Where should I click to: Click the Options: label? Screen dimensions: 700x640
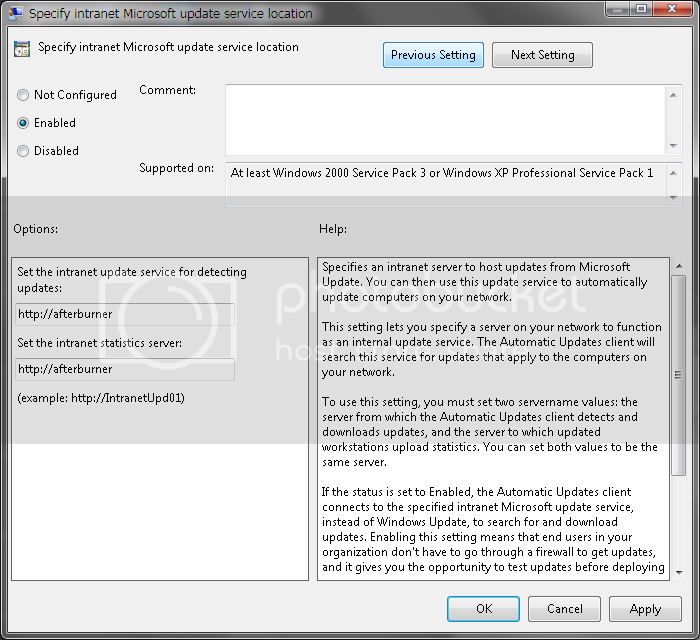click(36, 229)
